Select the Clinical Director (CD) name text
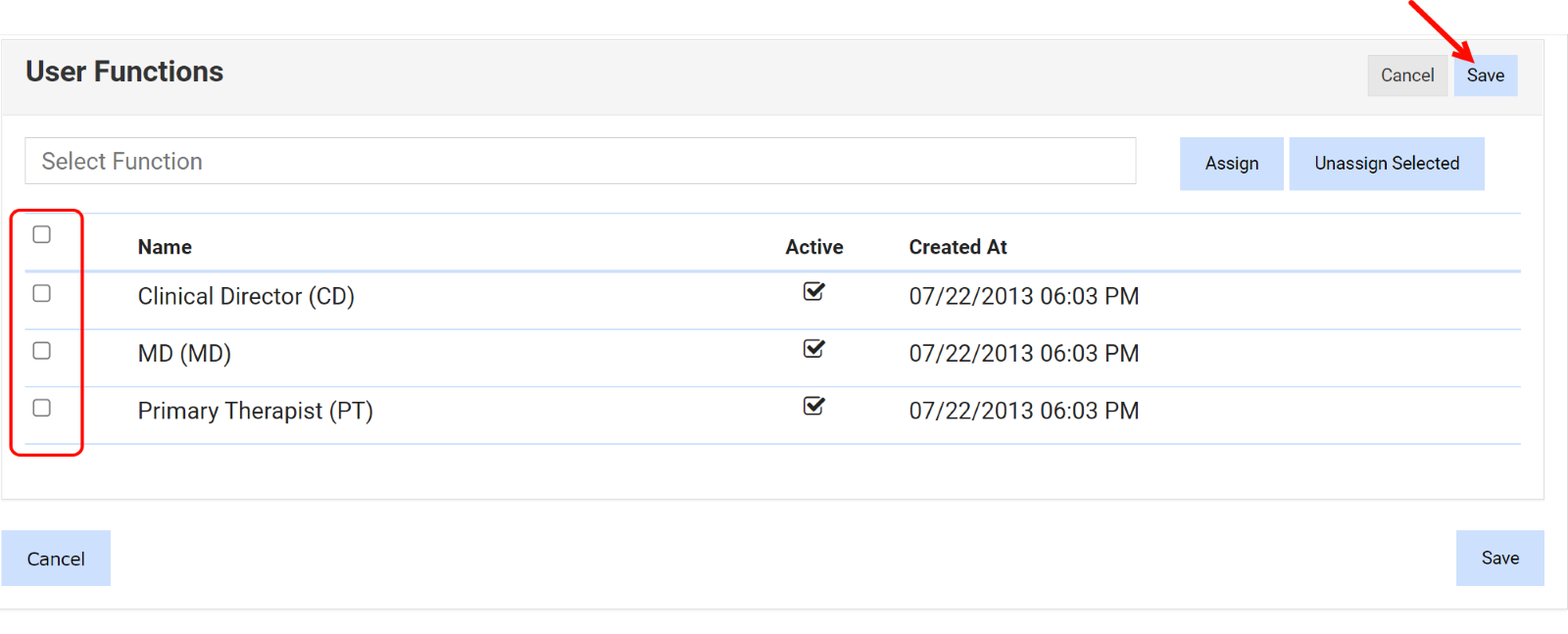This screenshot has height=634, width=1568. [x=246, y=296]
